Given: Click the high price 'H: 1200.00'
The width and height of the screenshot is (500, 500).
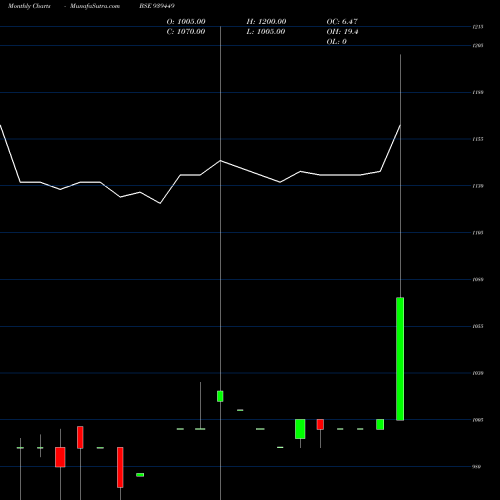Looking at the screenshot, I should [x=266, y=22].
